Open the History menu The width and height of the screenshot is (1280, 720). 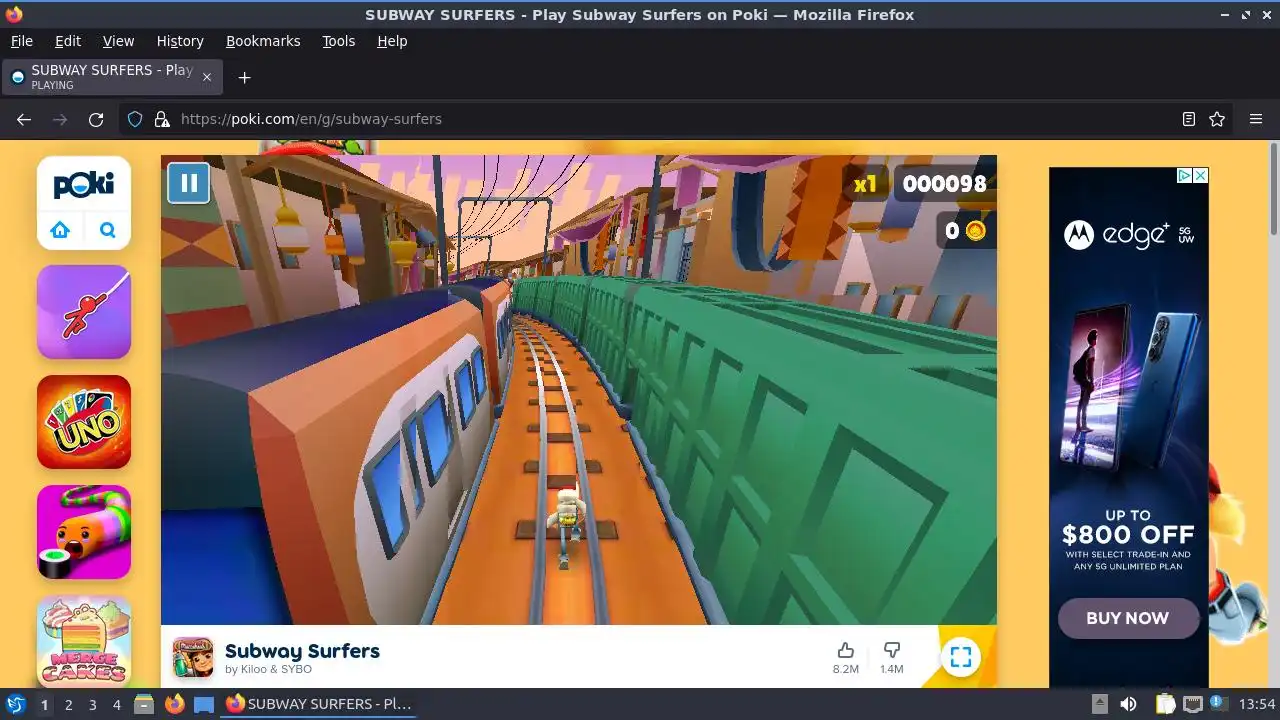pyautogui.click(x=180, y=41)
